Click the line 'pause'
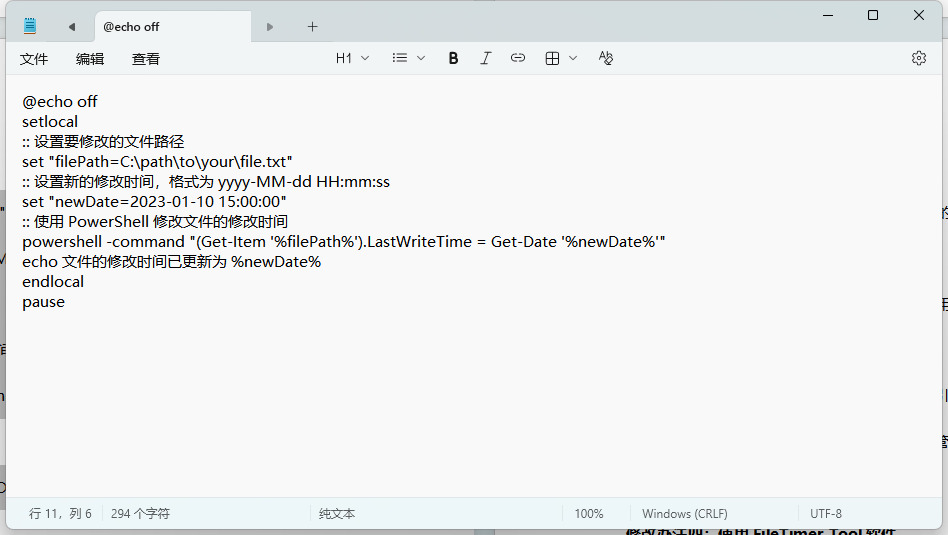 point(44,302)
